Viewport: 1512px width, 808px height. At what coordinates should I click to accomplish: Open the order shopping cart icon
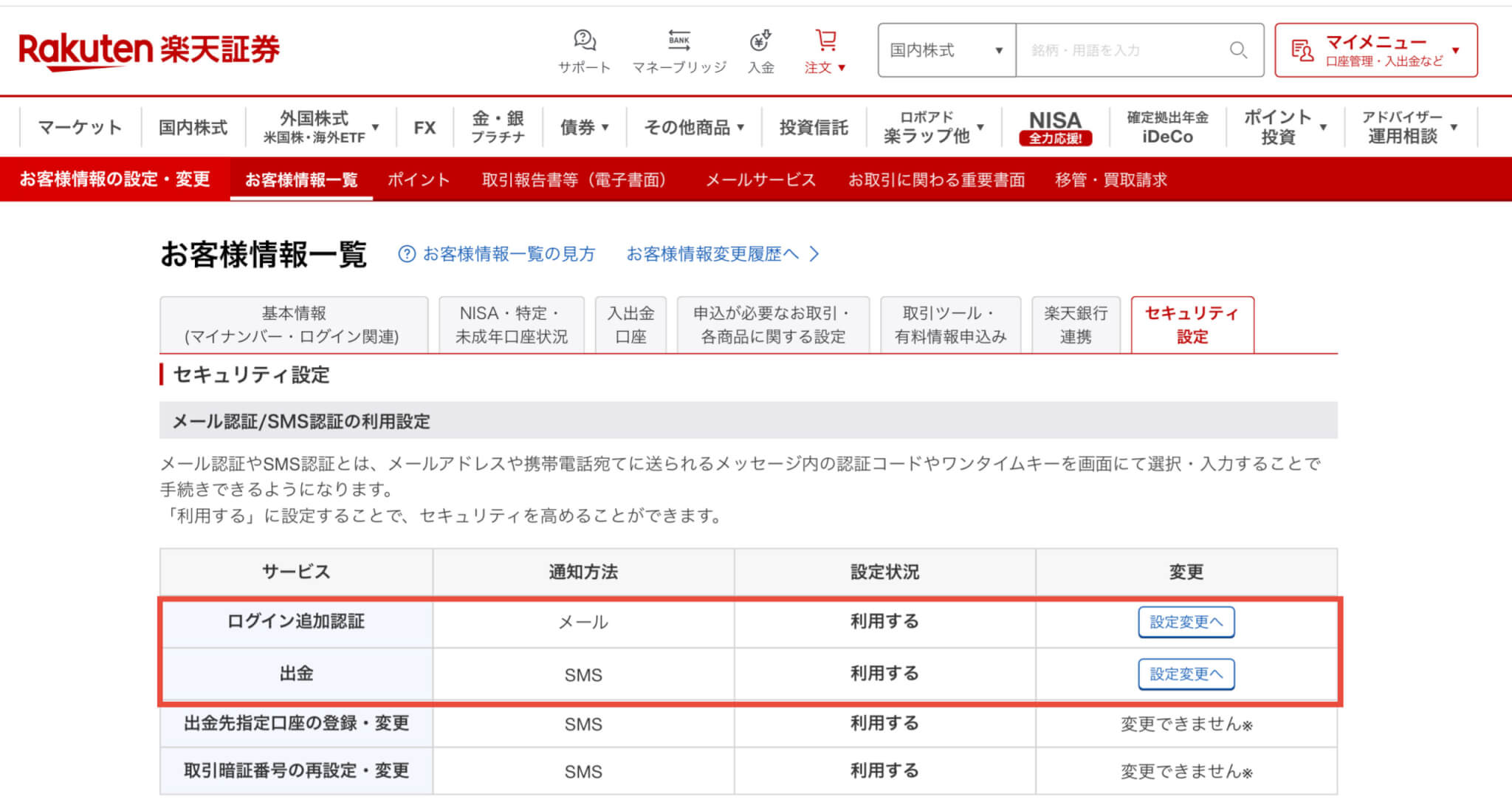tap(825, 41)
